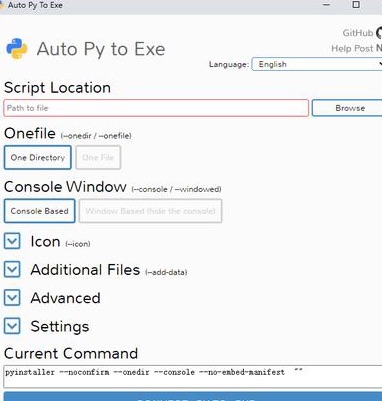Expand the Icon section chevron
Screen dimensions: 382x401
12,241
